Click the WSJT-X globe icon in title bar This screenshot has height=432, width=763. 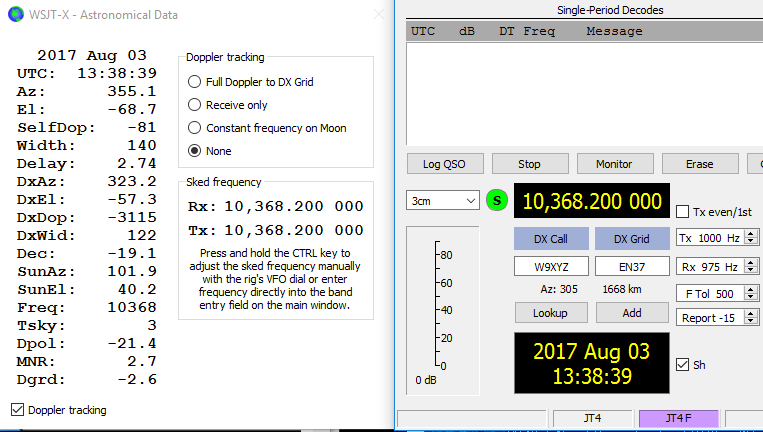13,14
